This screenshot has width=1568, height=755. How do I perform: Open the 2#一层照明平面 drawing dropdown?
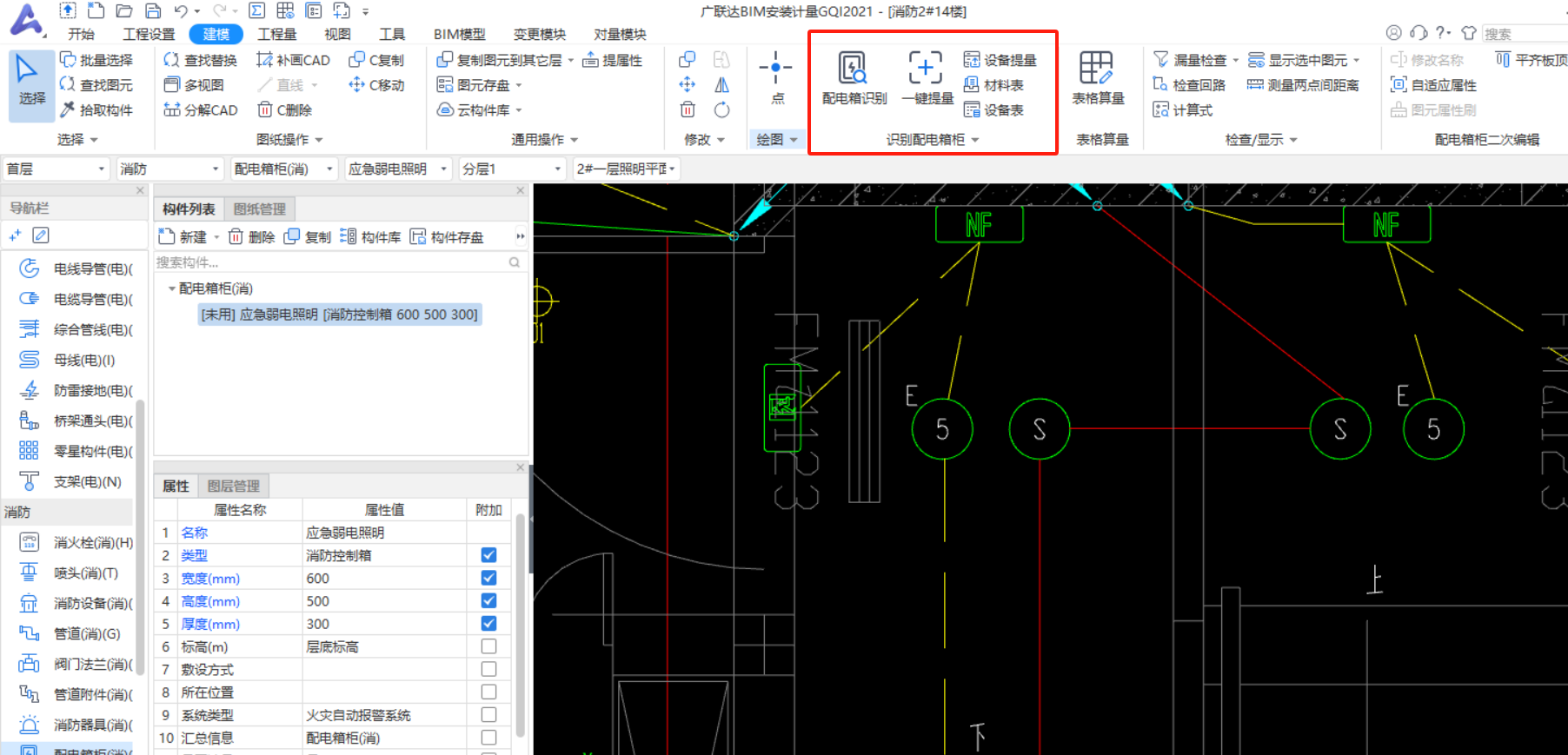point(626,169)
